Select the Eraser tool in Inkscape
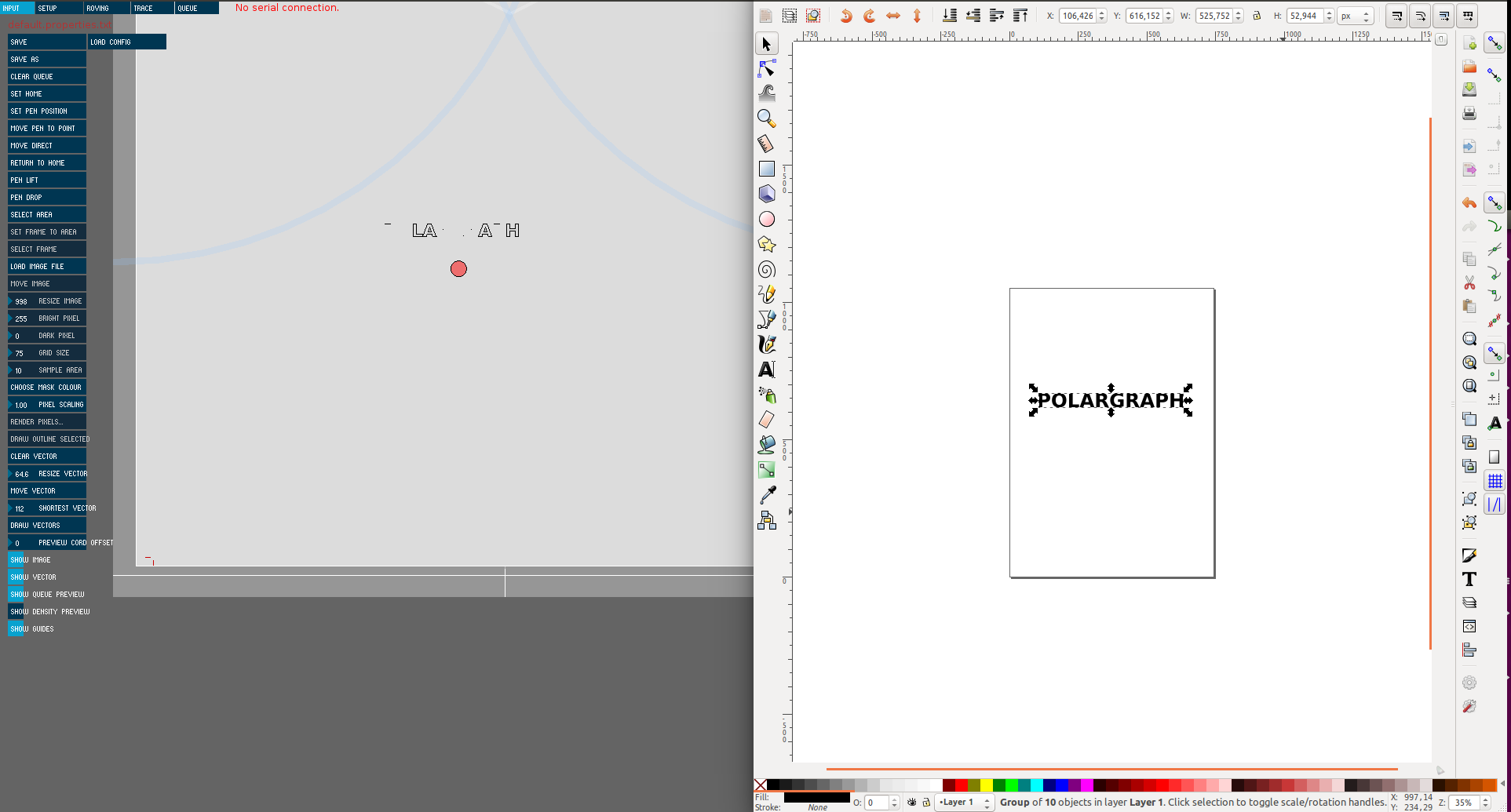 pos(767,420)
